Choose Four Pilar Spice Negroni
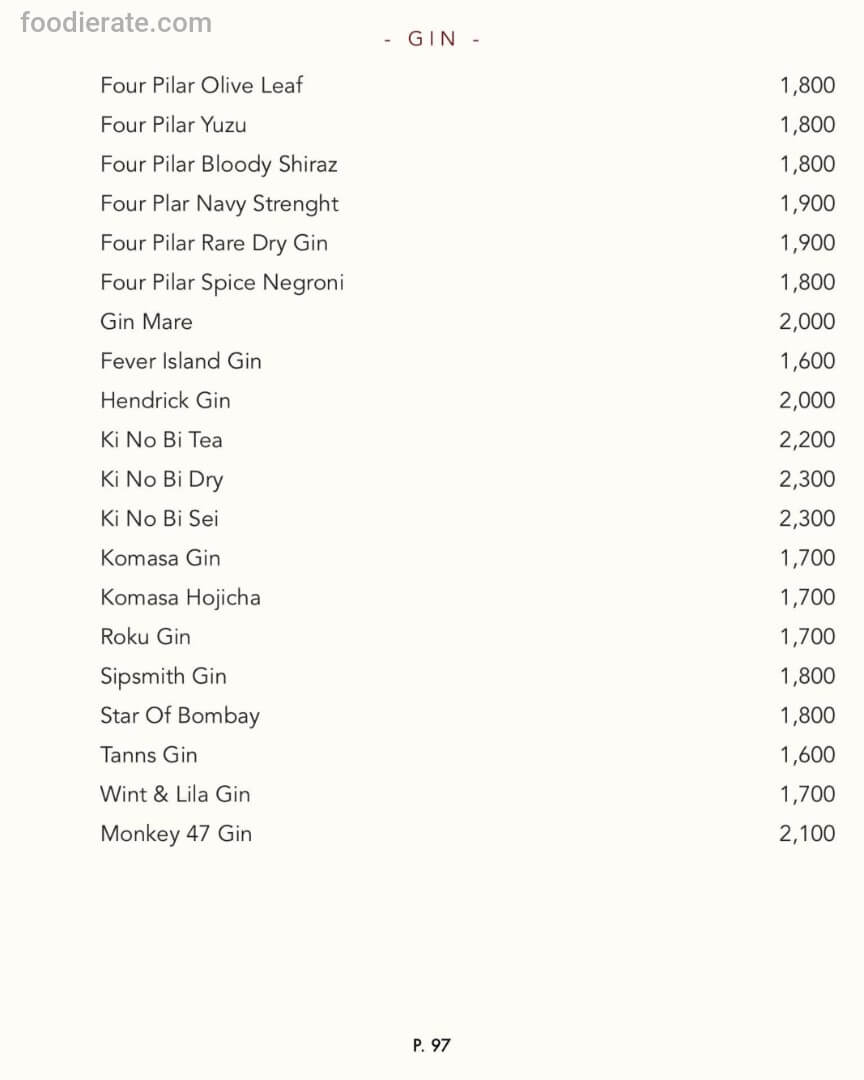Image resolution: width=864 pixels, height=1080 pixels. 222,283
